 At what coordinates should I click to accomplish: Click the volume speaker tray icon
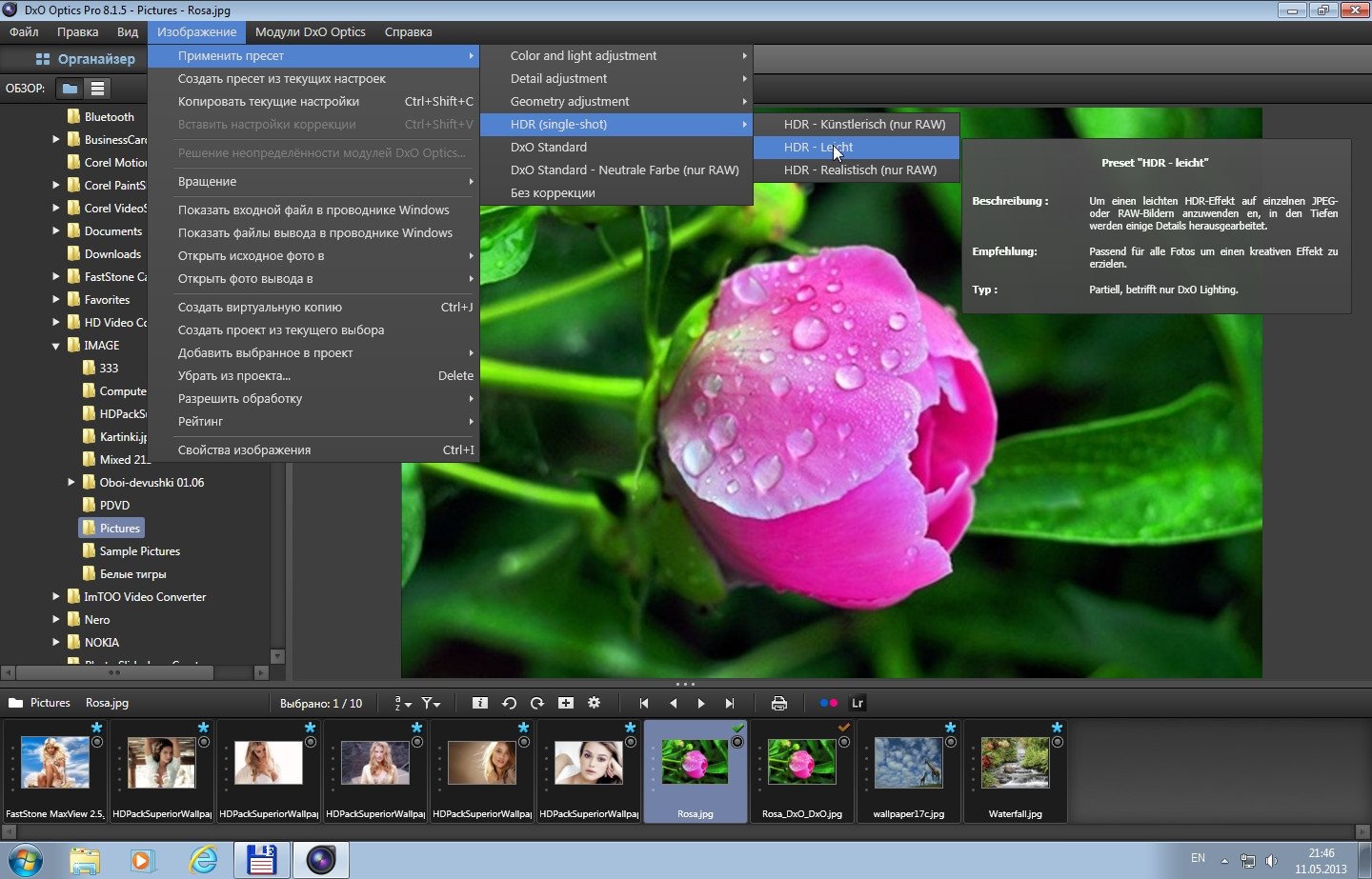pos(1271,860)
